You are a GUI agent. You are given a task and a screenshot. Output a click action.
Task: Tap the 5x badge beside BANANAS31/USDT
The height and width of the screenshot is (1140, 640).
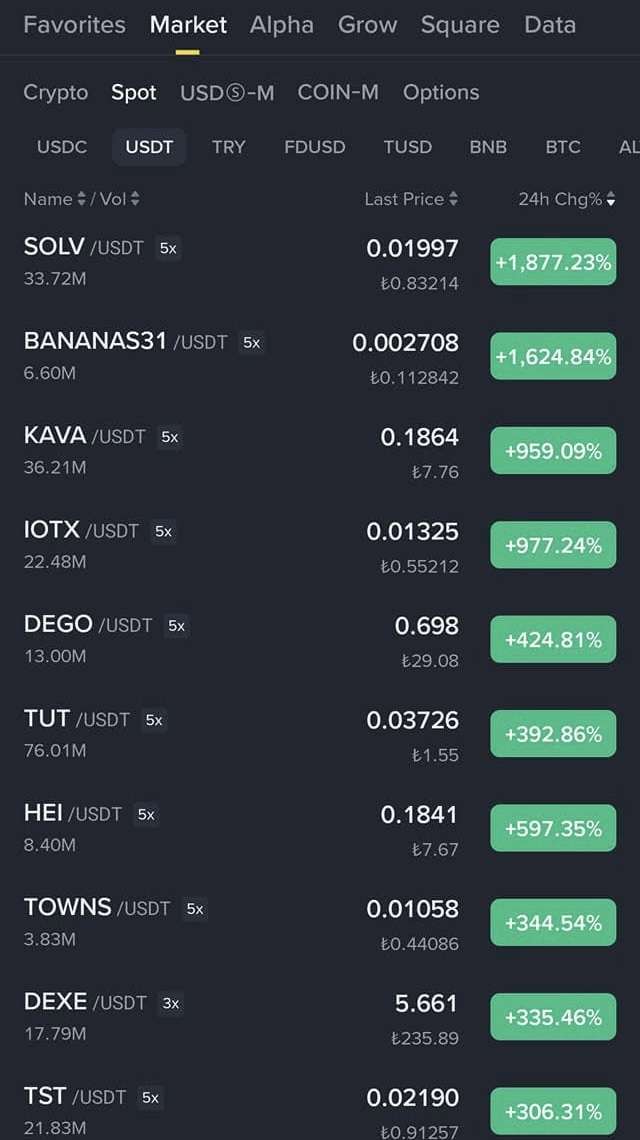(x=251, y=343)
